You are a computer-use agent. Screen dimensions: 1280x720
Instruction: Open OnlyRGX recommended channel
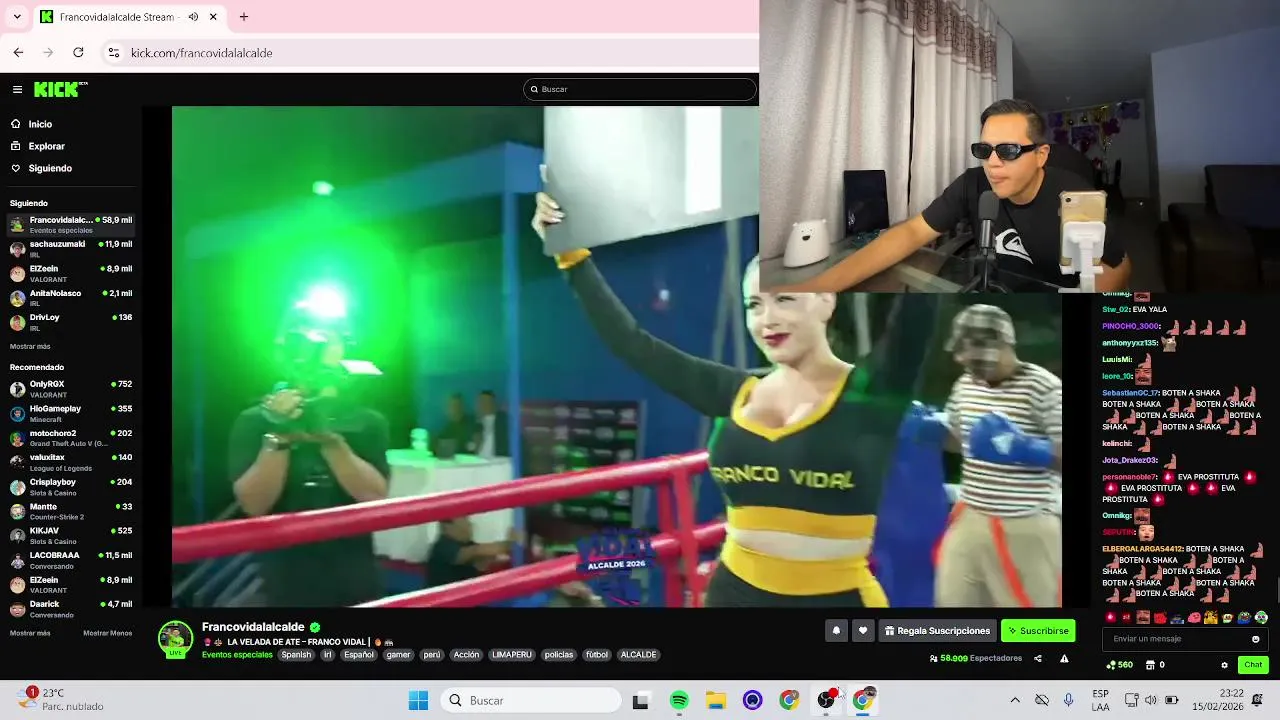(71, 389)
